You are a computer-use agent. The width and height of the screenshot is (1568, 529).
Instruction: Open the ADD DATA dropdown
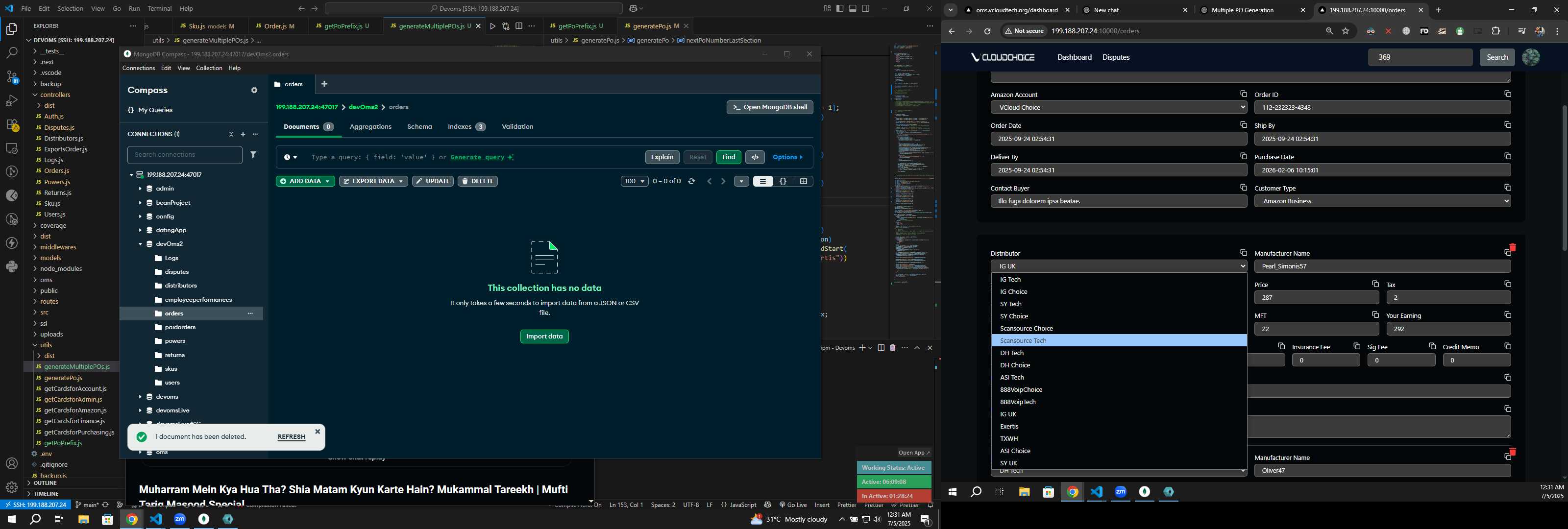(305, 181)
